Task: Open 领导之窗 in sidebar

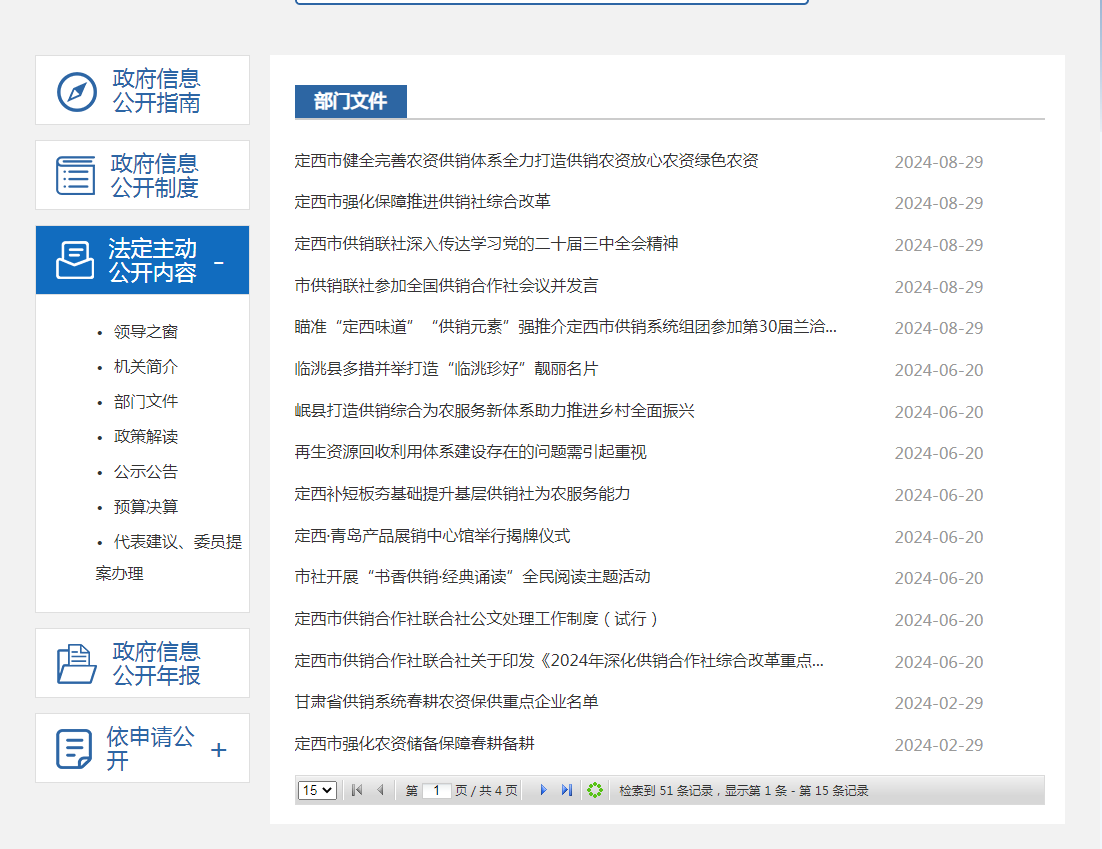Action: (x=145, y=332)
